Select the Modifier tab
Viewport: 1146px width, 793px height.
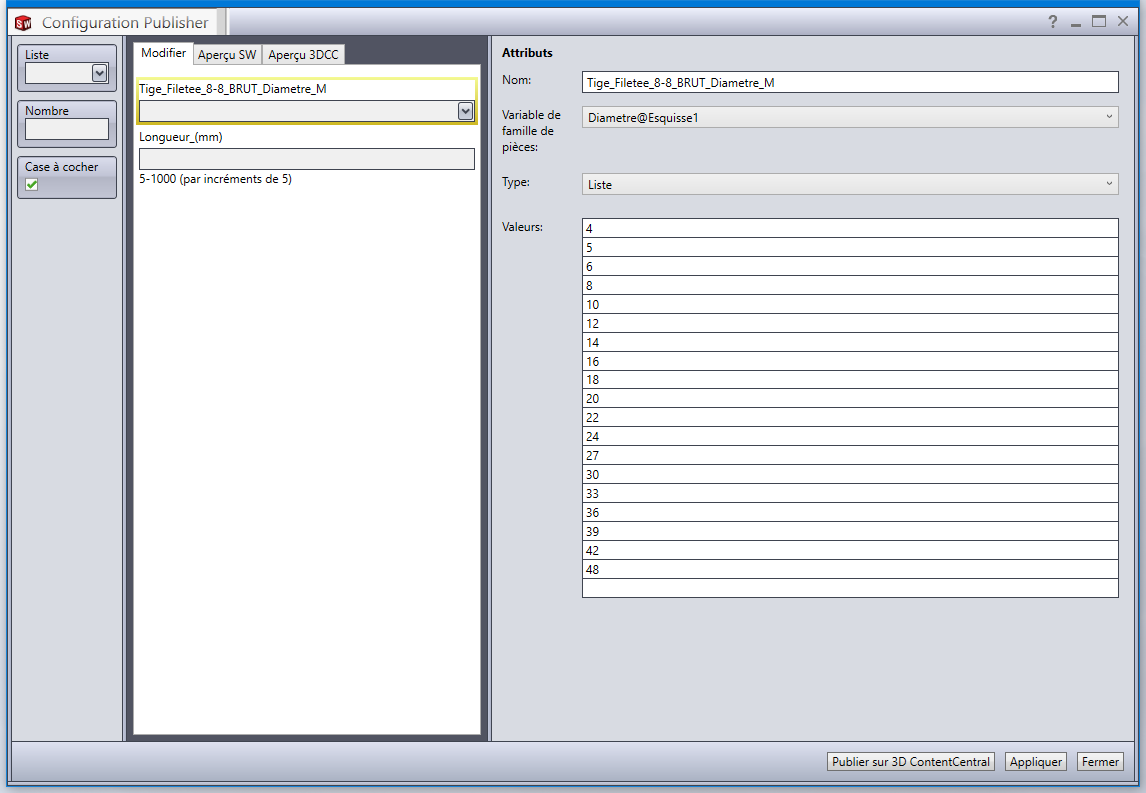pos(163,53)
